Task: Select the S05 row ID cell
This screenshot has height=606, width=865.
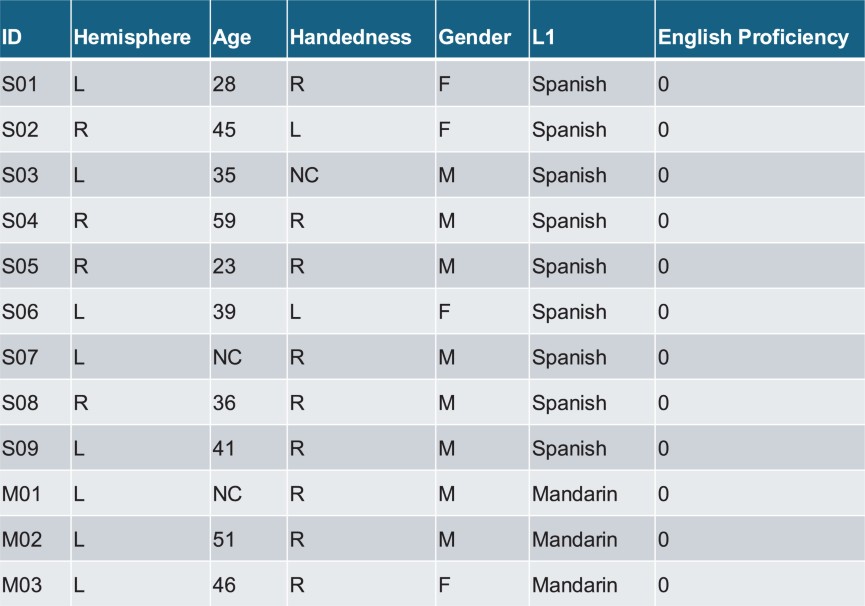Action: coord(20,266)
